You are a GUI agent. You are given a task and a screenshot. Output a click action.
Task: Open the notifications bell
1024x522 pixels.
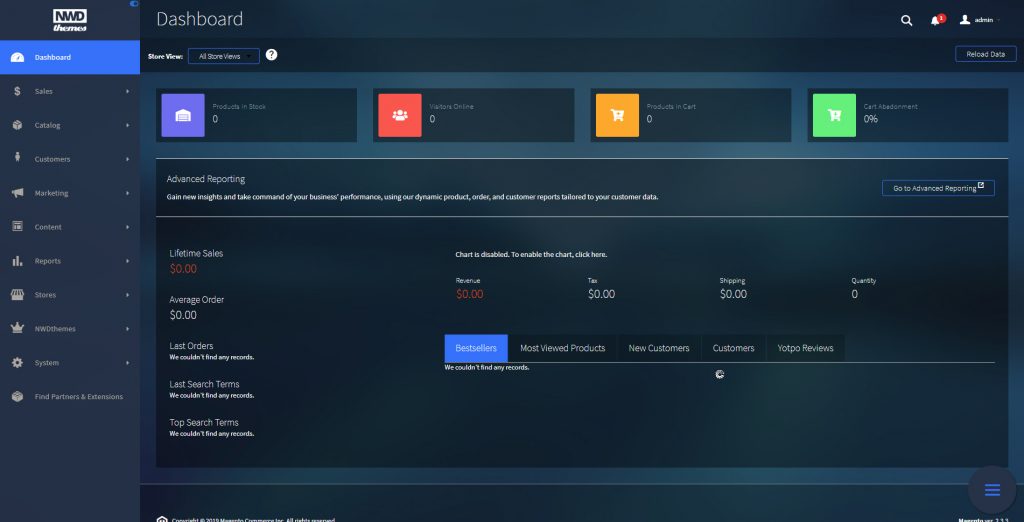click(936, 20)
